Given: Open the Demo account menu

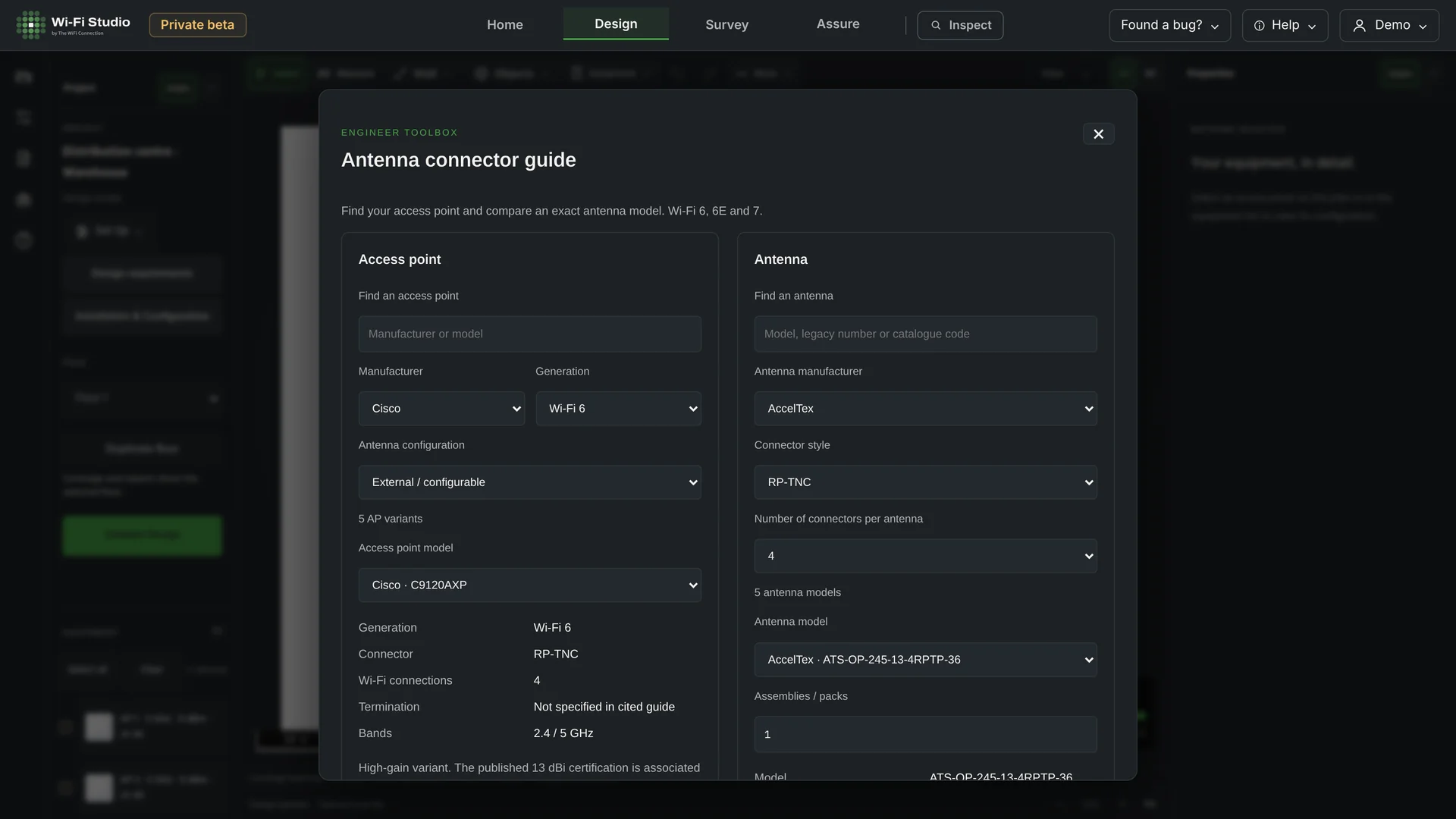Looking at the screenshot, I should coord(1389,25).
